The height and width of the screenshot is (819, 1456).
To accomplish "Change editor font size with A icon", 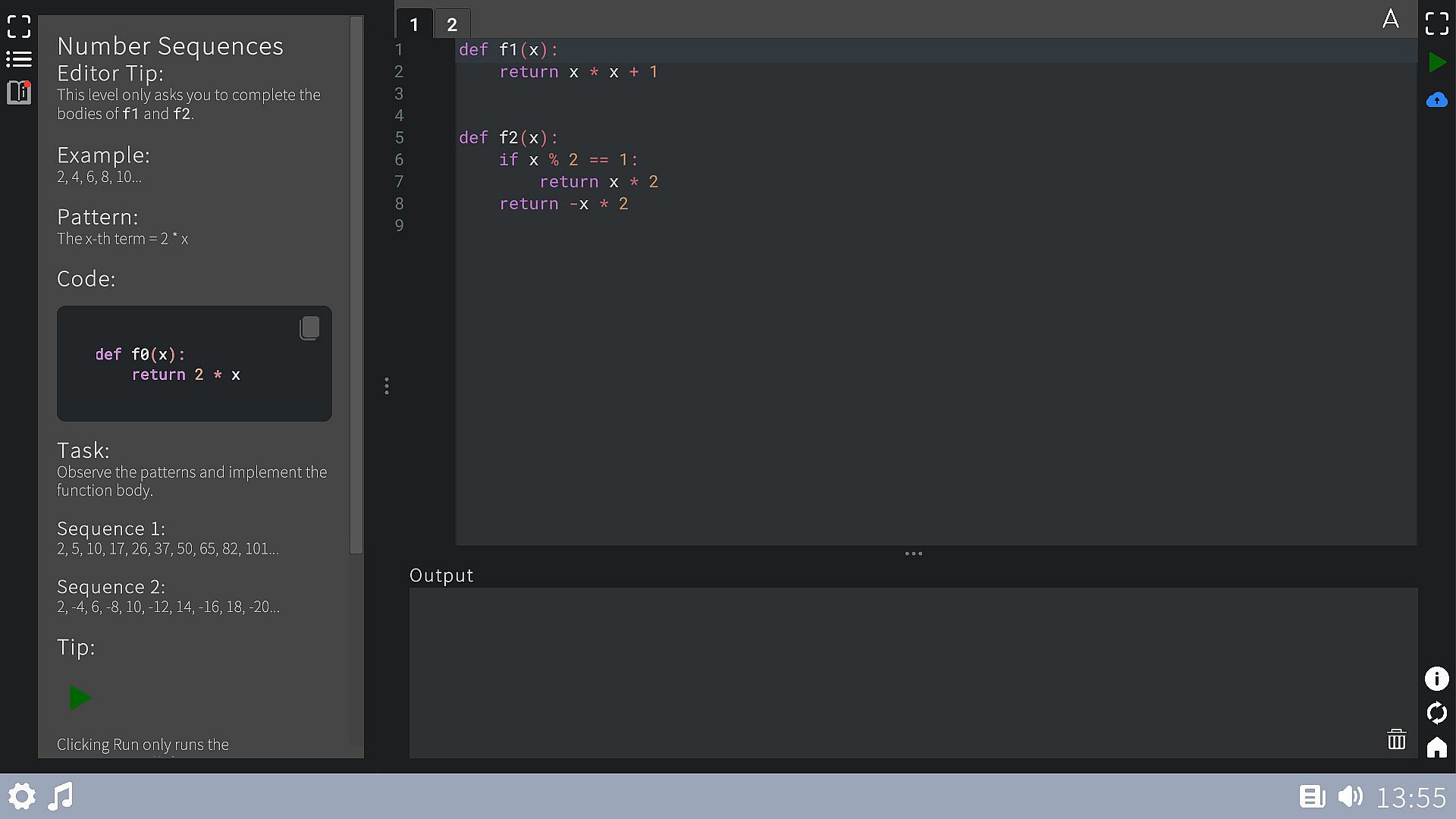I will 1391,19.
